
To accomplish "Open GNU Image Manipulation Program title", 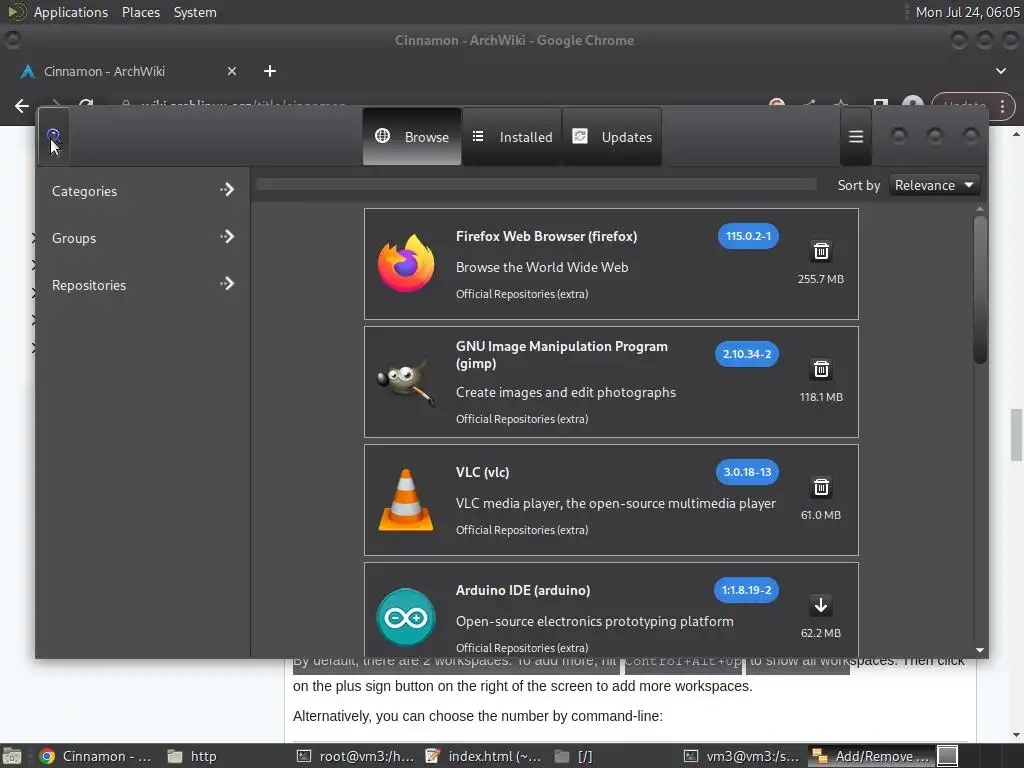I will click(x=562, y=355).
